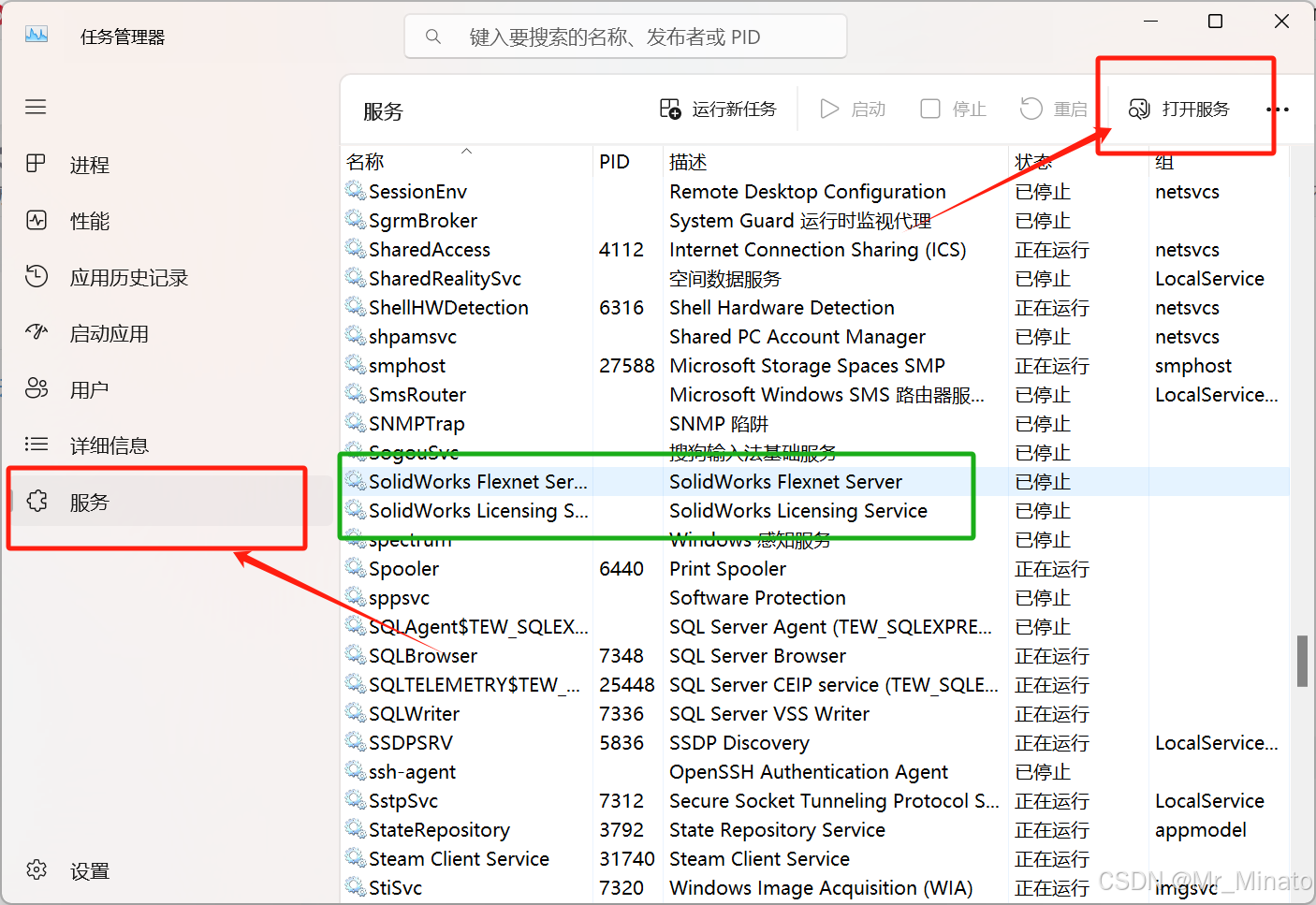The width and height of the screenshot is (1316, 905).
Task: Click the SQL Server Browser description
Action: (757, 655)
